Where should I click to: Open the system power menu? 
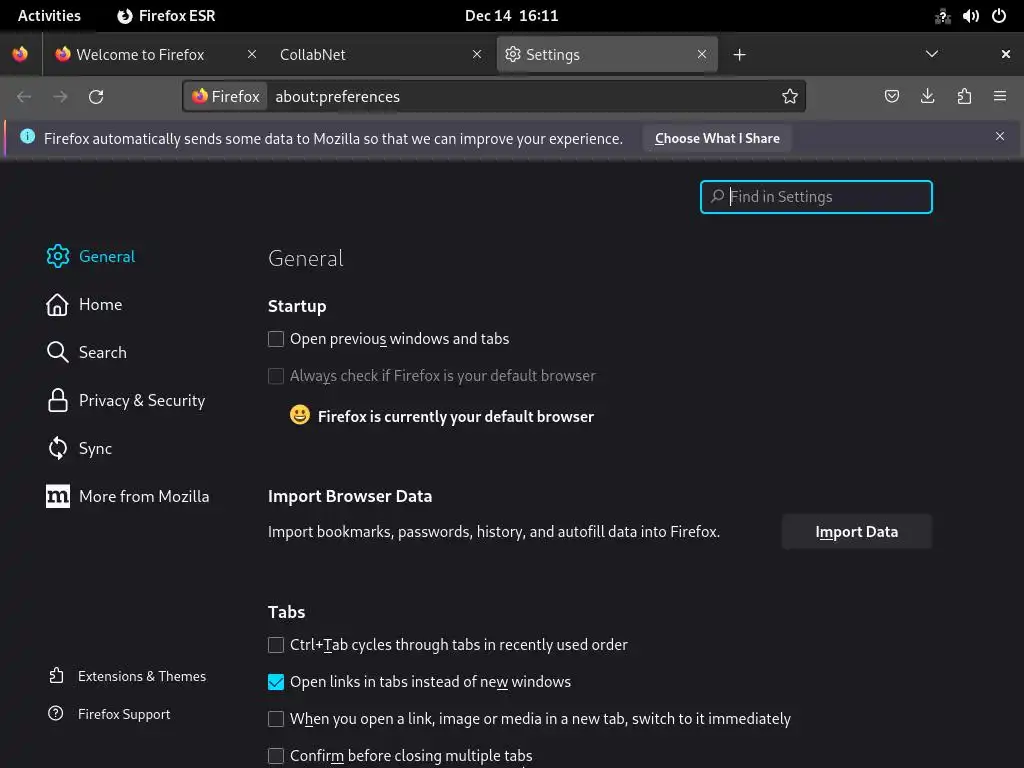[998, 16]
